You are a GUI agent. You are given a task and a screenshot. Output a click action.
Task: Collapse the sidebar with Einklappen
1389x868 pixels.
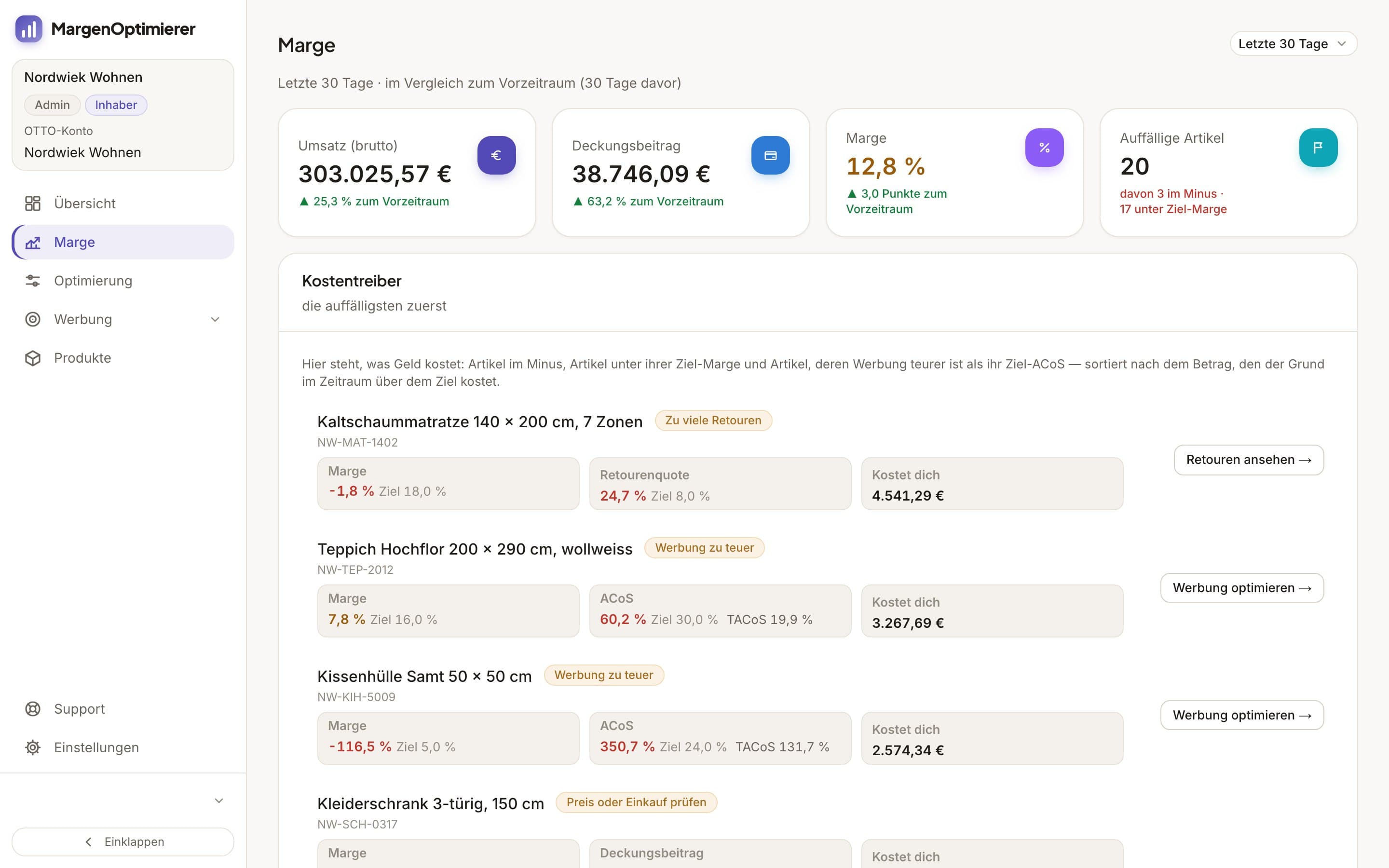(123, 841)
